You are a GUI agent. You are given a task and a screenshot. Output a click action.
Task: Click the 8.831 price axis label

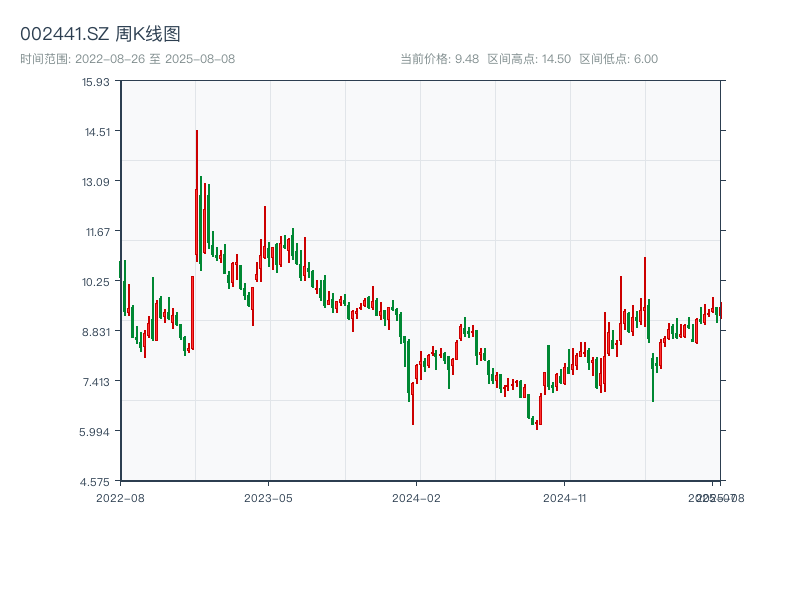point(96,331)
